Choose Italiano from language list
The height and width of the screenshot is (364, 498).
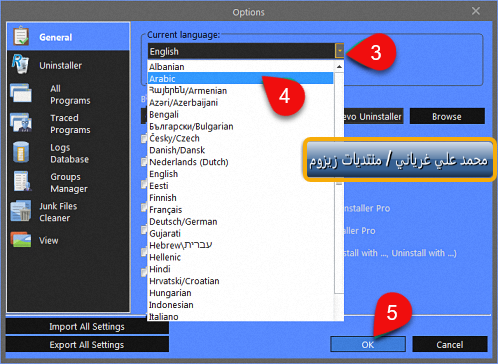point(240,316)
